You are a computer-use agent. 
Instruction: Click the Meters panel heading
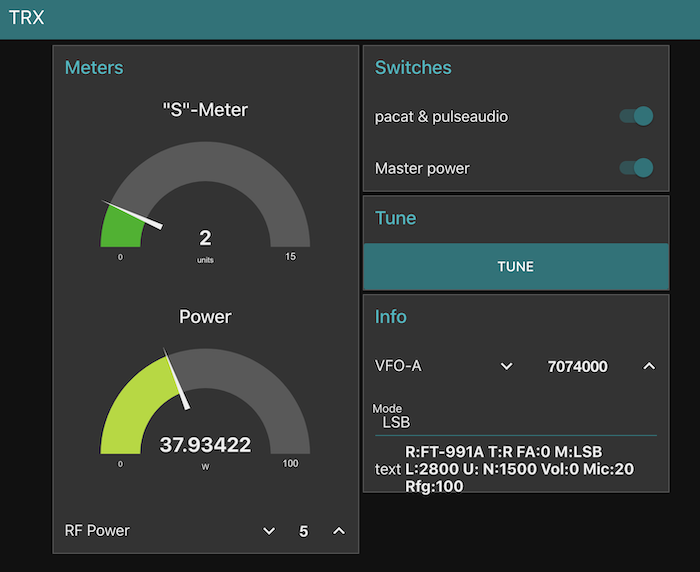click(94, 68)
